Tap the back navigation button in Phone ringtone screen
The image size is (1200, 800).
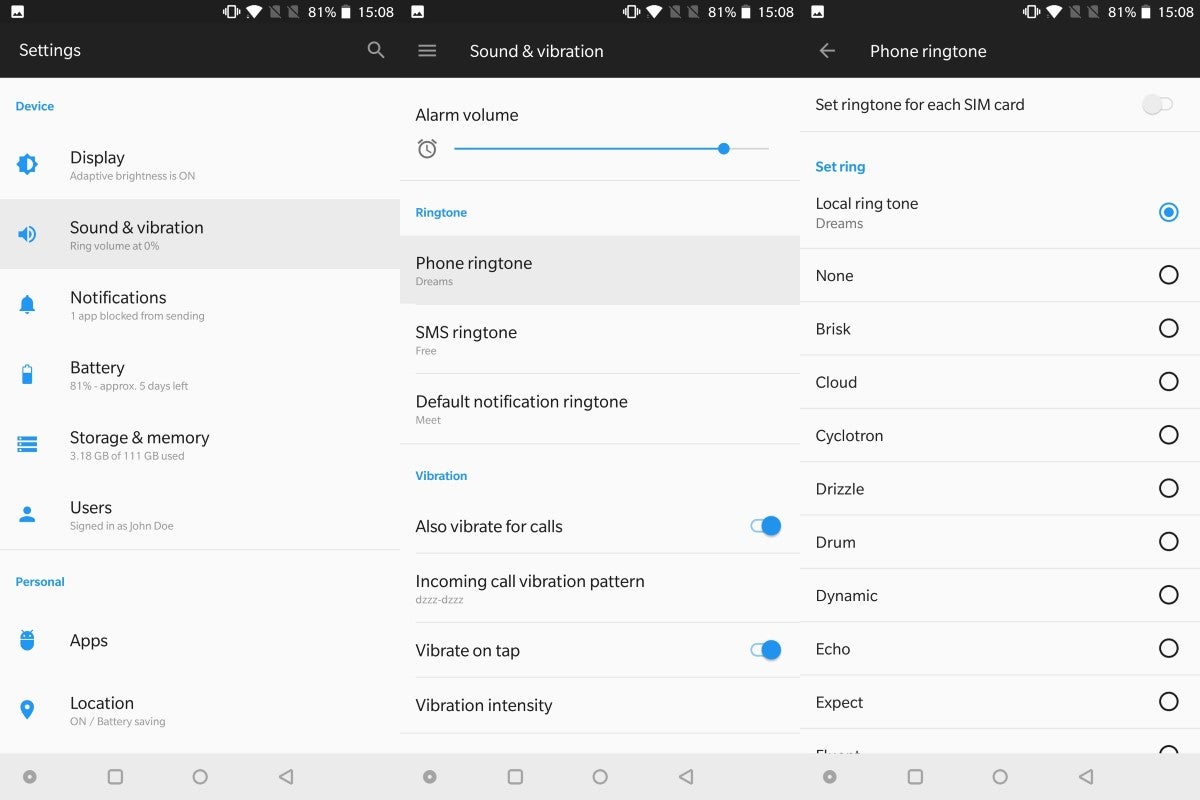click(1086, 776)
